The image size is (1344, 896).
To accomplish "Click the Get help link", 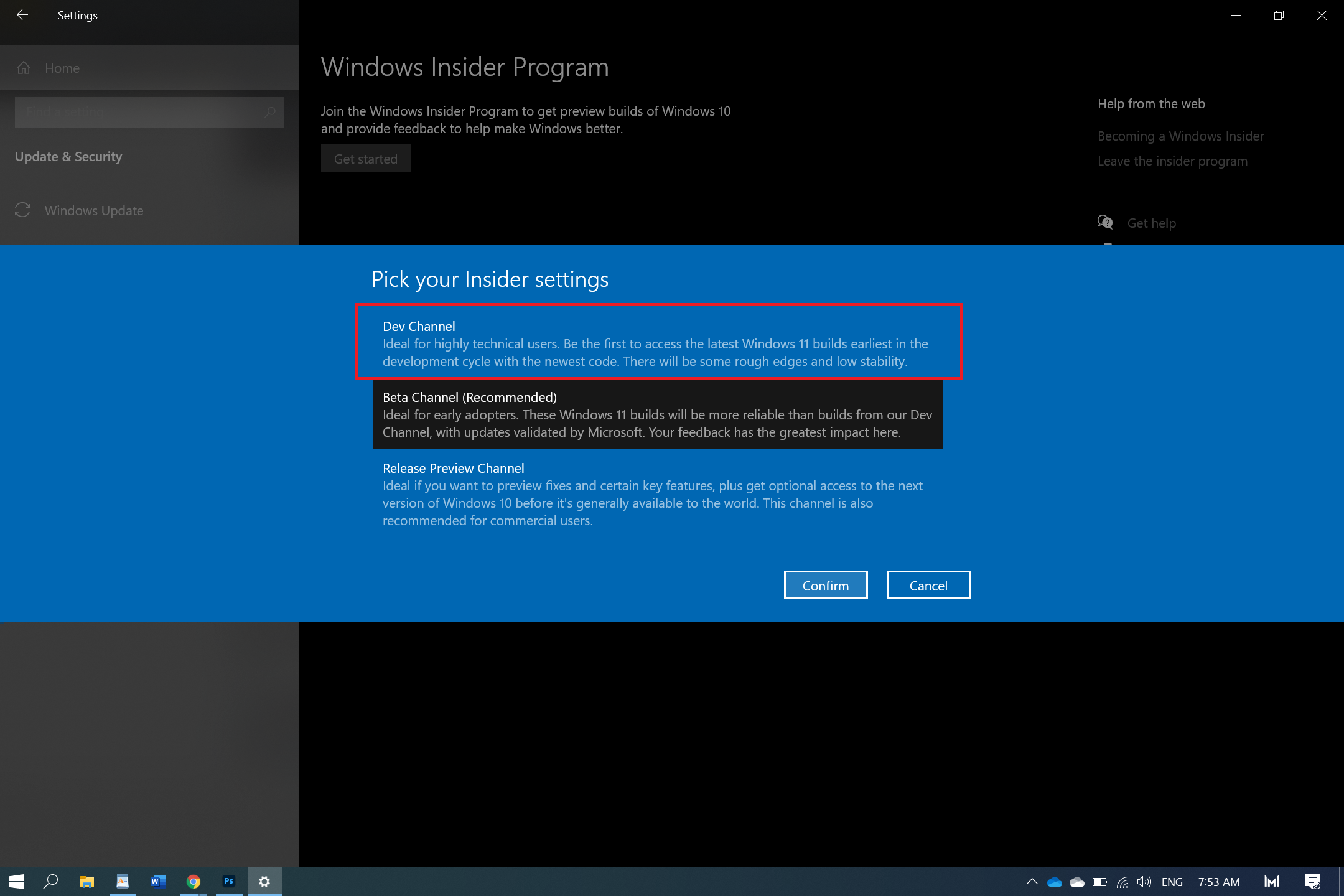I will coord(1151,223).
